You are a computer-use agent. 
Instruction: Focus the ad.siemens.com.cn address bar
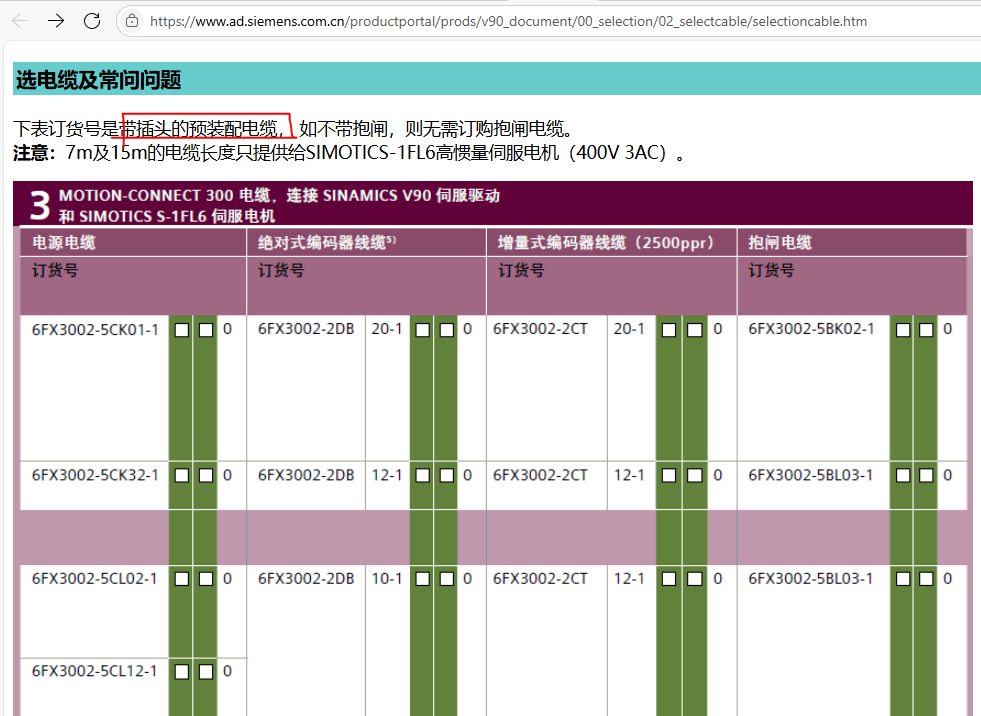(508, 21)
